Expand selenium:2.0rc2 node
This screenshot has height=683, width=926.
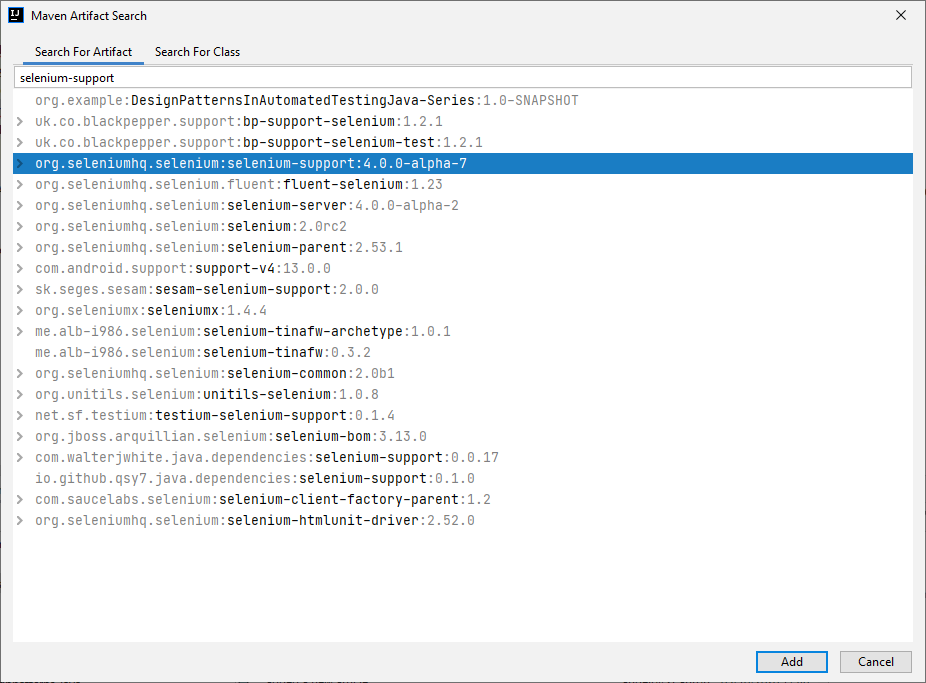tap(20, 226)
